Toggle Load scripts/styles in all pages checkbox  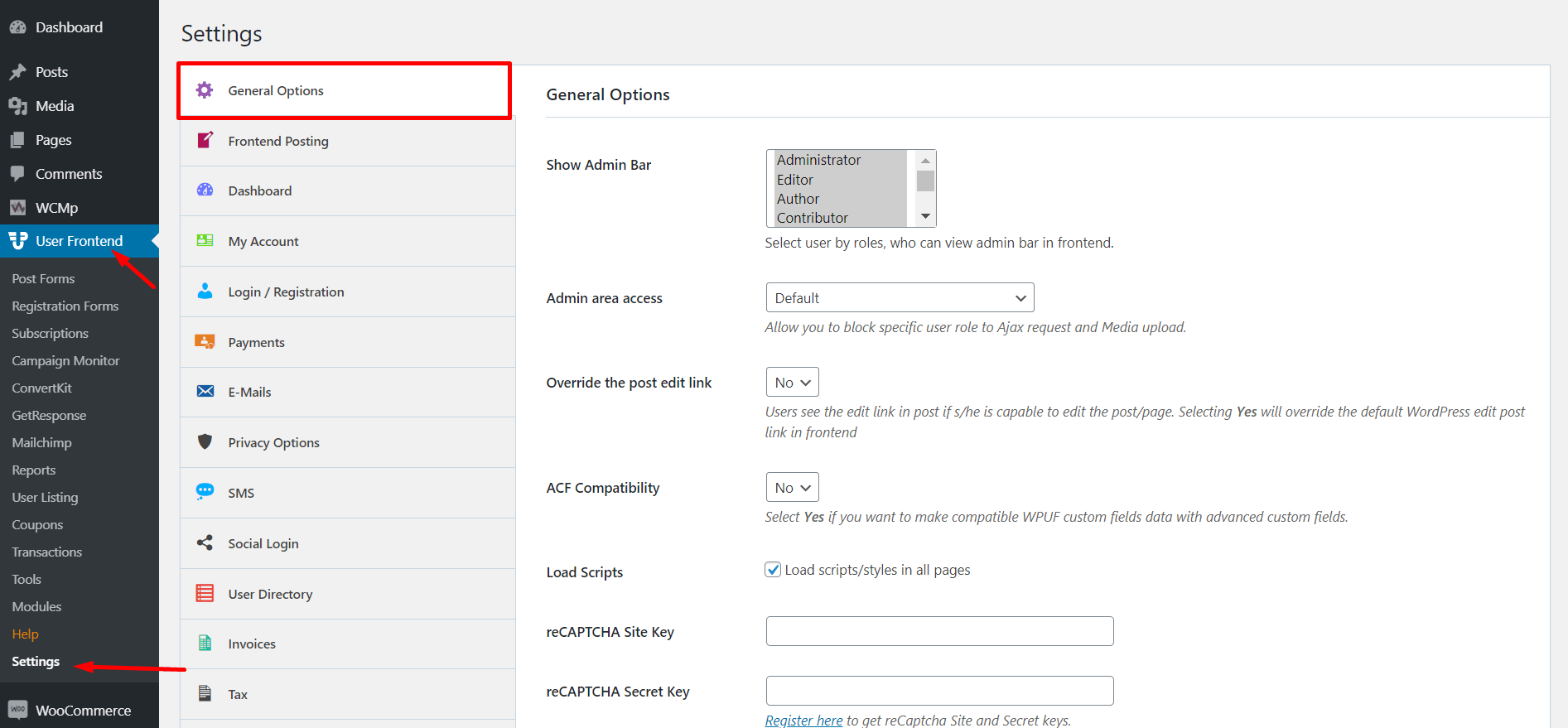point(773,570)
